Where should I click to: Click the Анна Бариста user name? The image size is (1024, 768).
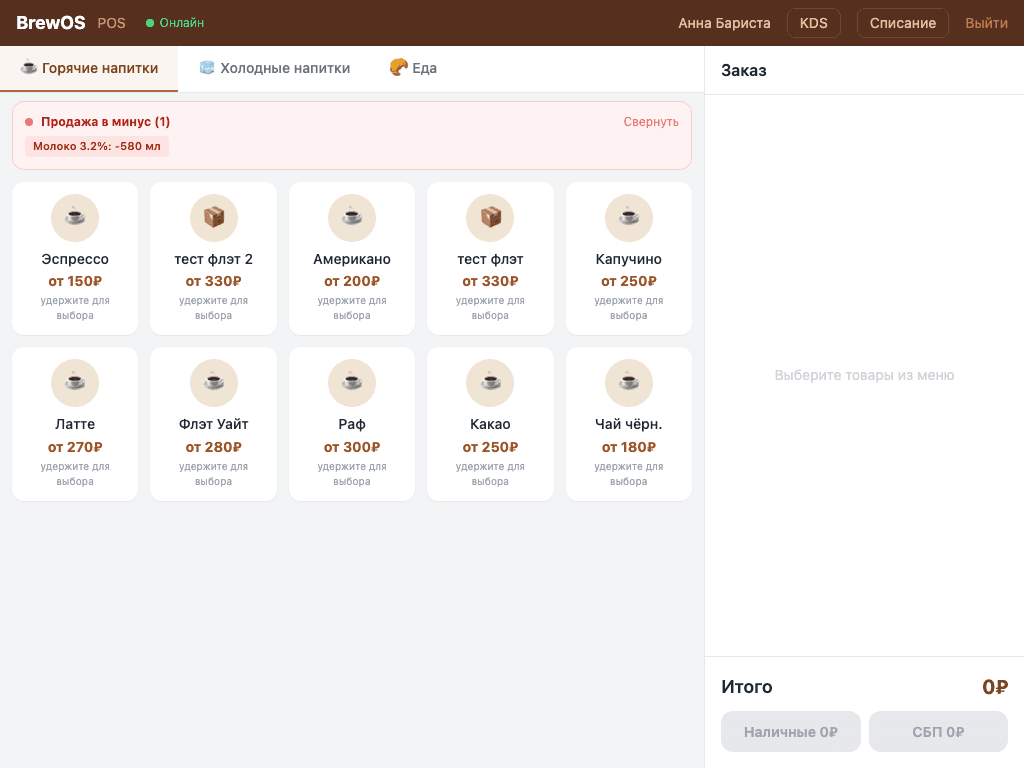pos(724,23)
